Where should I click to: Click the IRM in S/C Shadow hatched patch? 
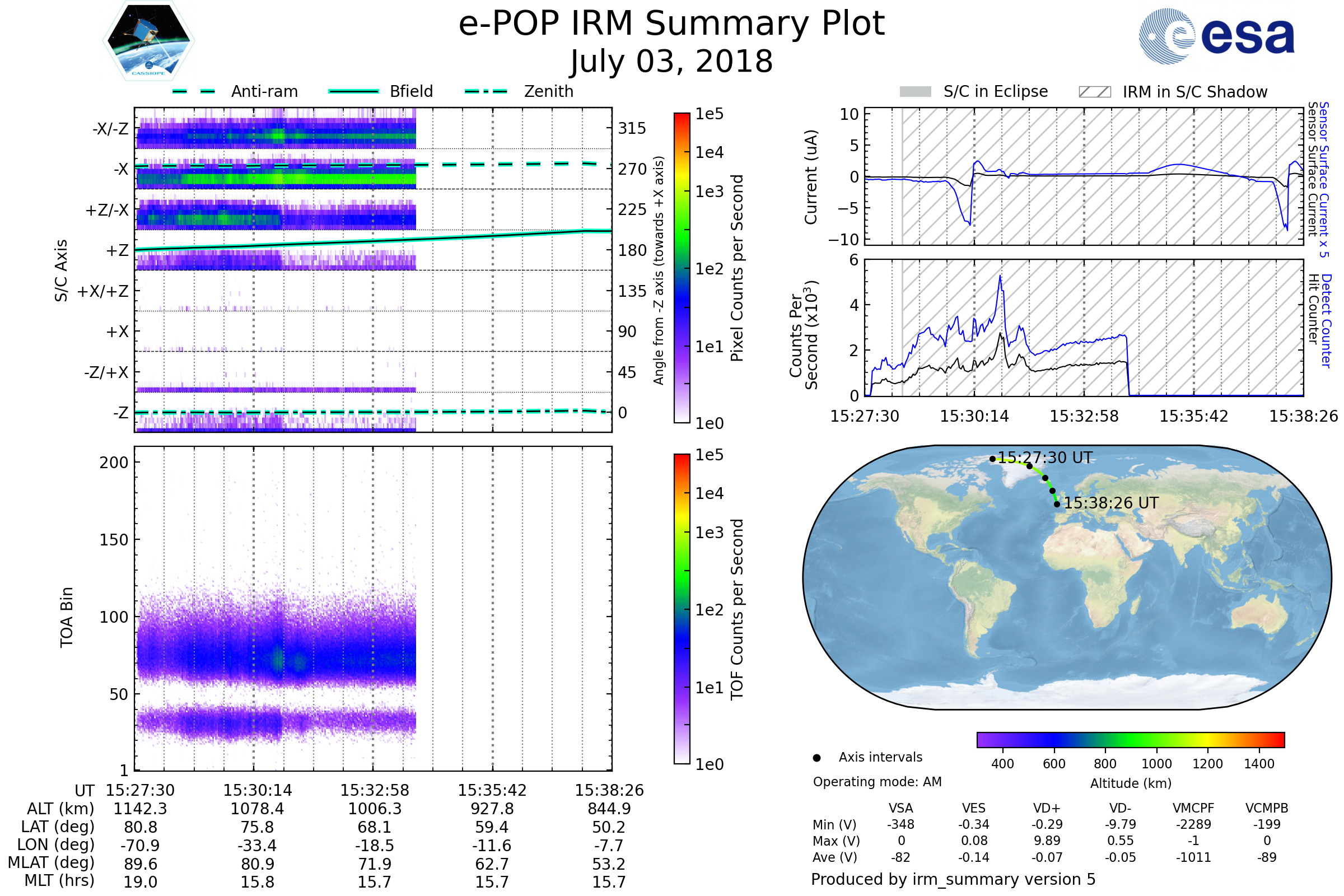click(x=1095, y=92)
